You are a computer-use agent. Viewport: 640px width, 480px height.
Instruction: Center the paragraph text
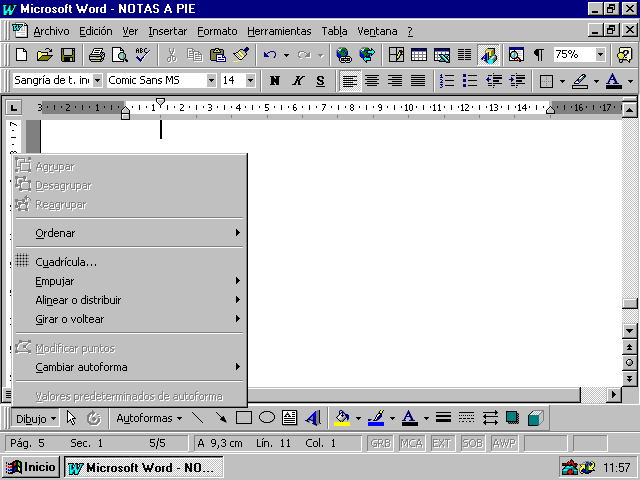372,81
